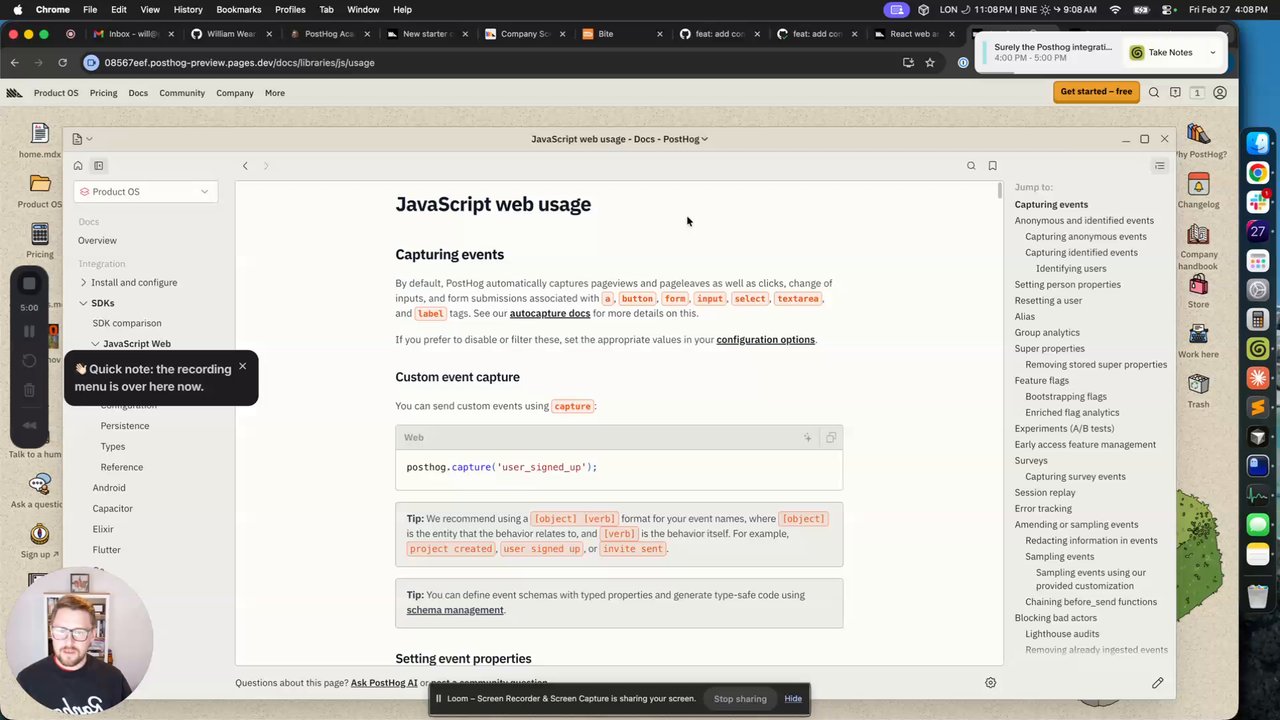Open the Store desktop icon
The width and height of the screenshot is (1280, 720).
(x=1198, y=290)
